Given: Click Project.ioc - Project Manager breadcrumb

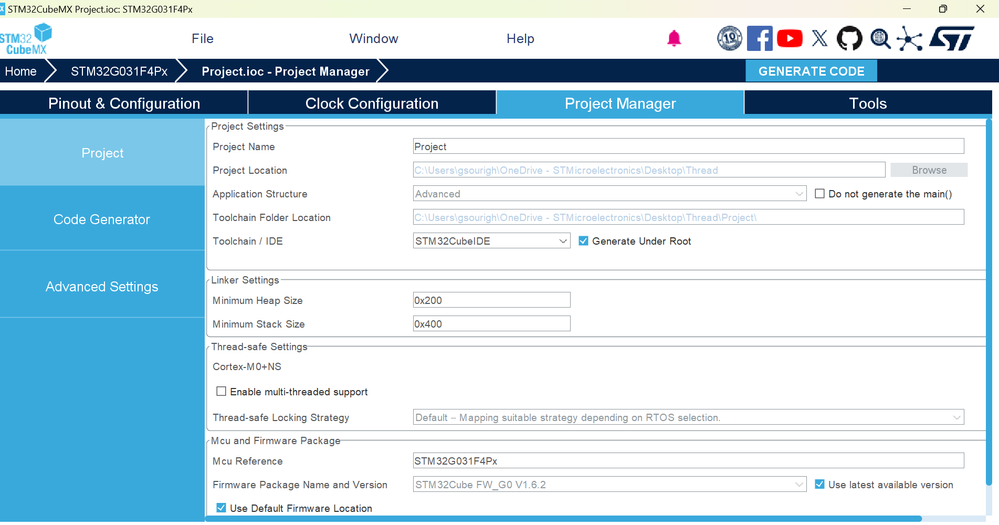Looking at the screenshot, I should point(285,71).
